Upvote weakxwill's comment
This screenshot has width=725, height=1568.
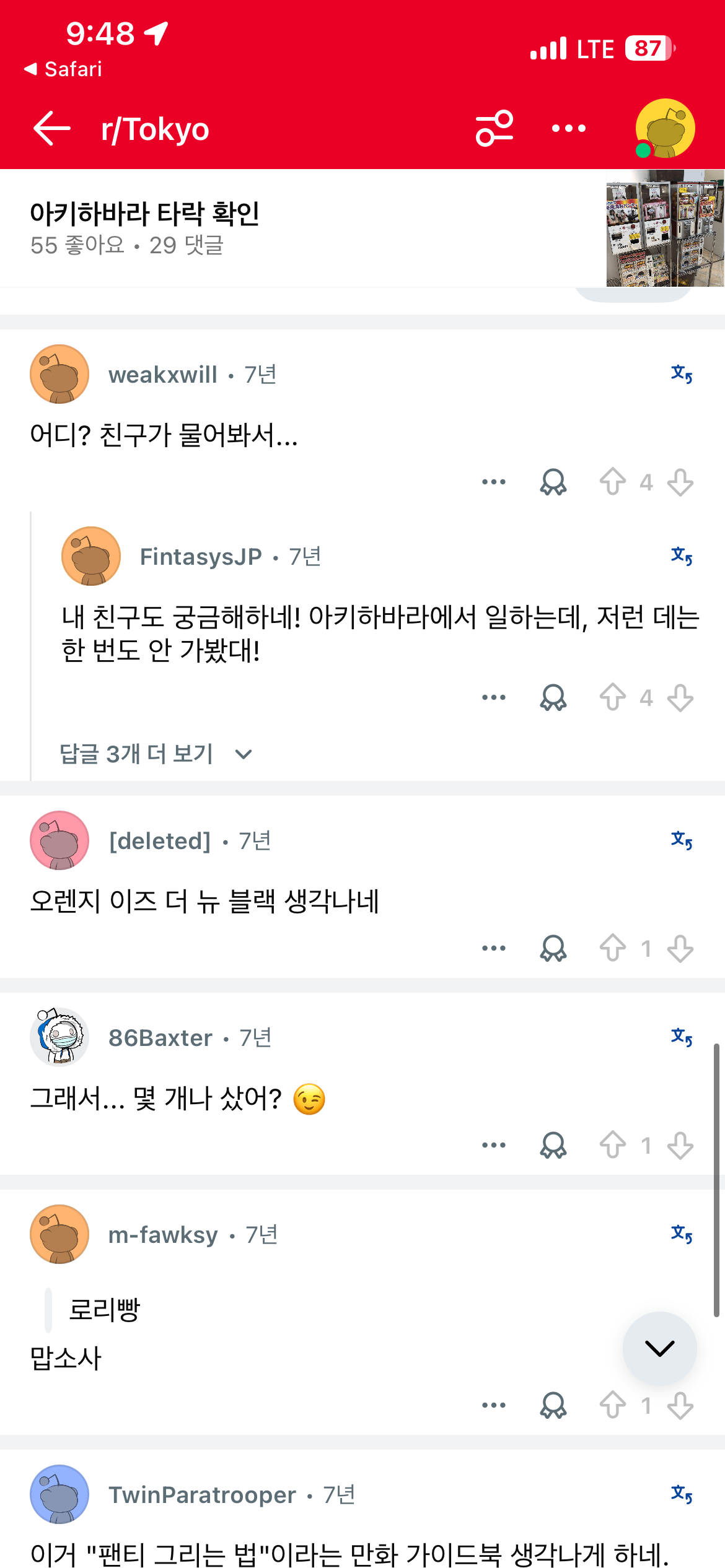(612, 482)
